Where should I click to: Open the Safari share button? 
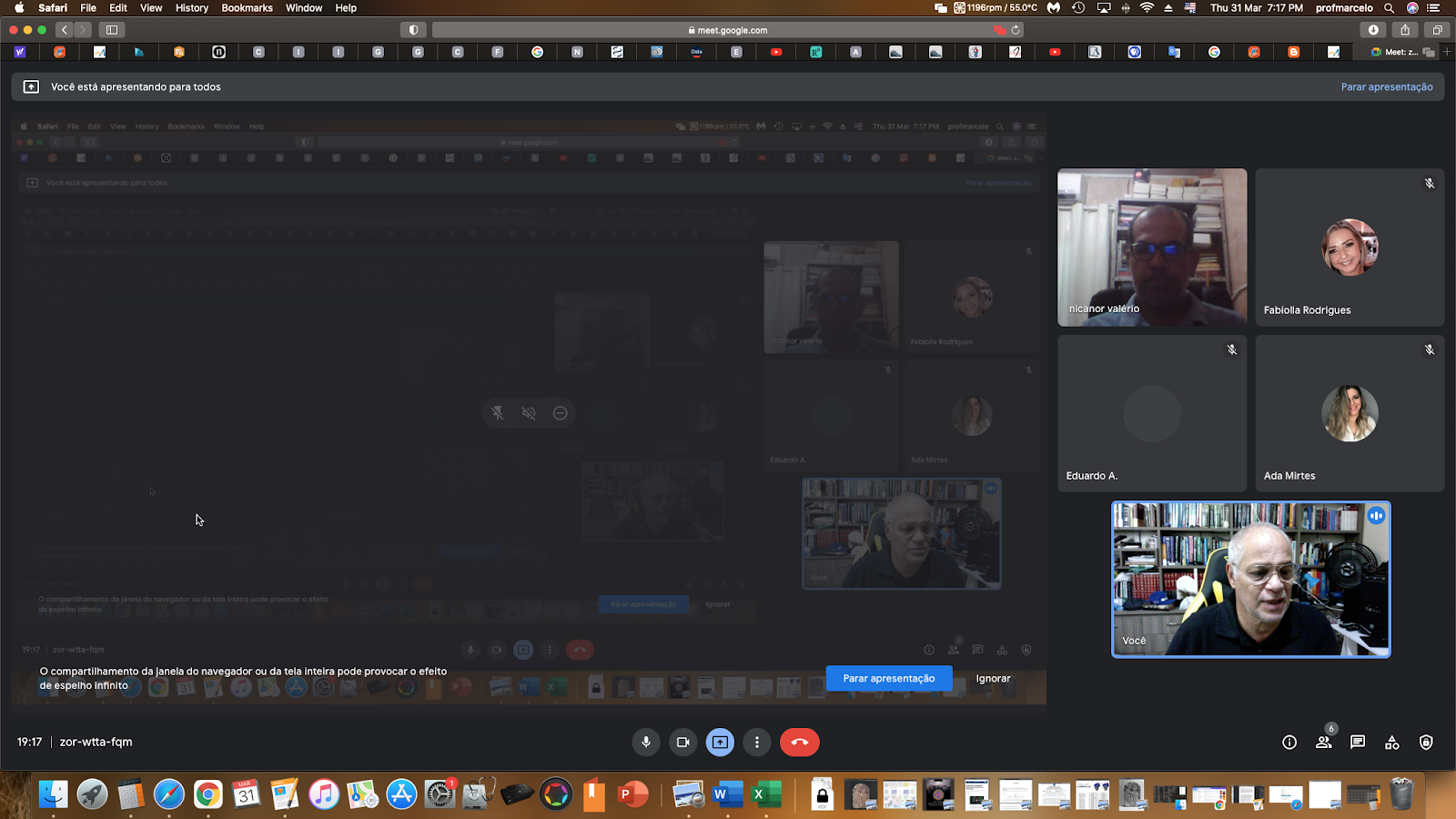1405,30
